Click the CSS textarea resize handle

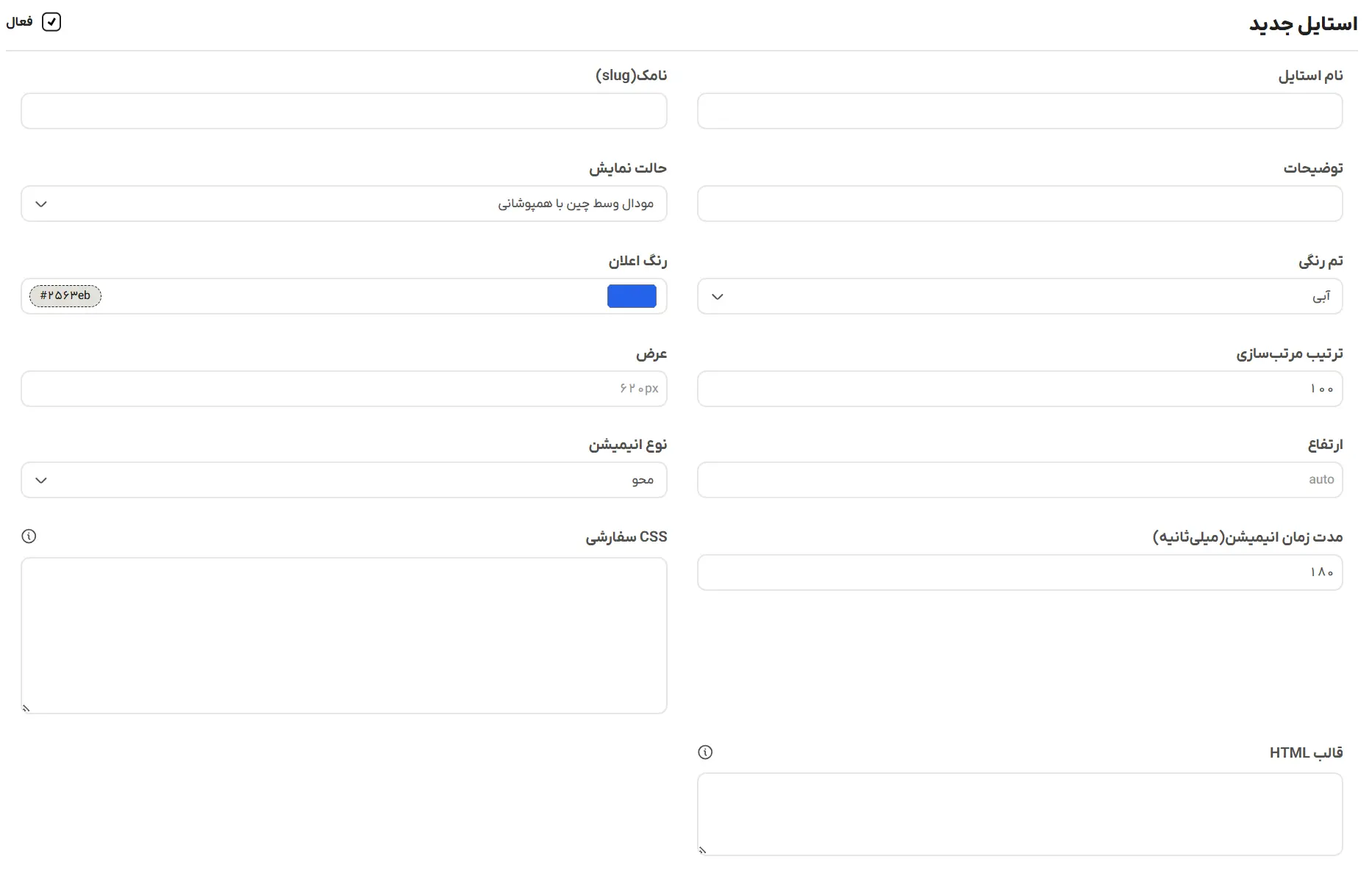click(x=26, y=708)
